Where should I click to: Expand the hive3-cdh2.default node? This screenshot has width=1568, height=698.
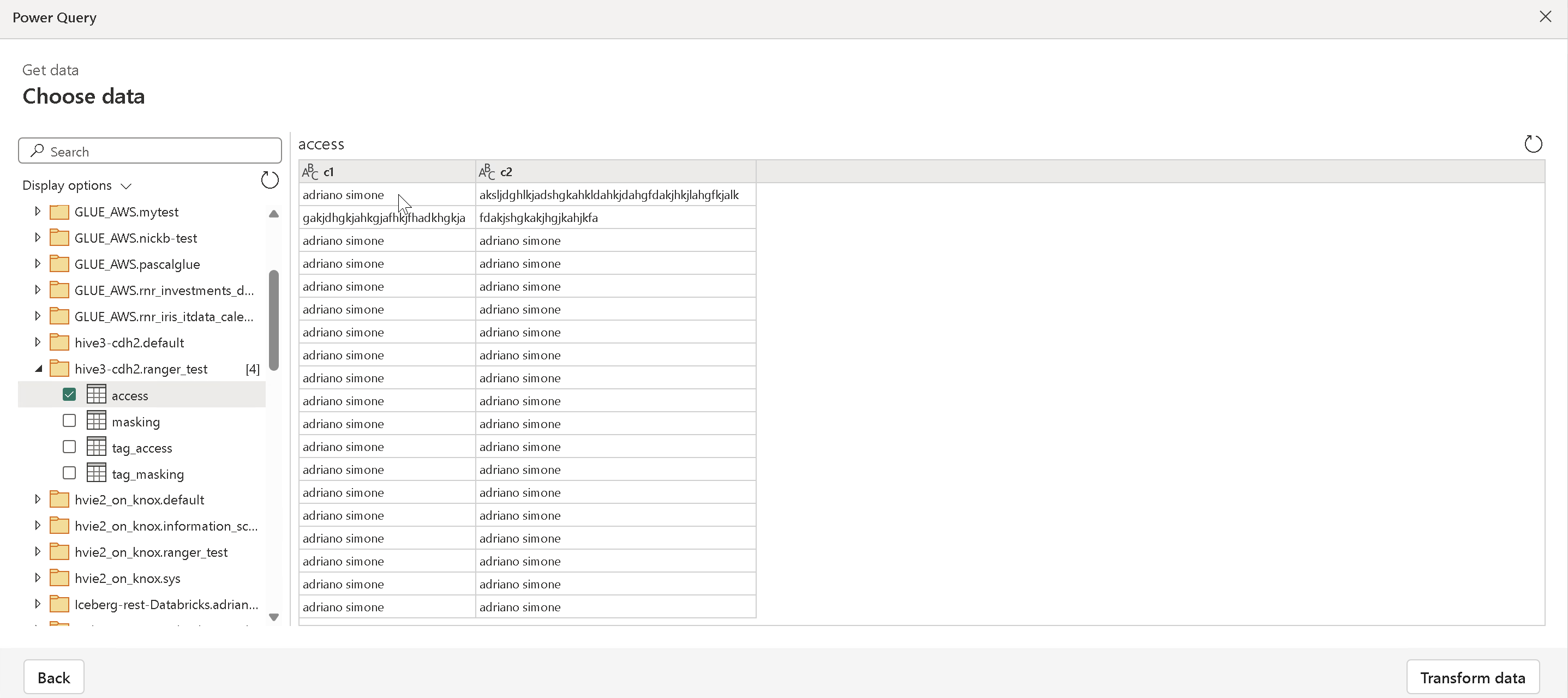click(37, 342)
